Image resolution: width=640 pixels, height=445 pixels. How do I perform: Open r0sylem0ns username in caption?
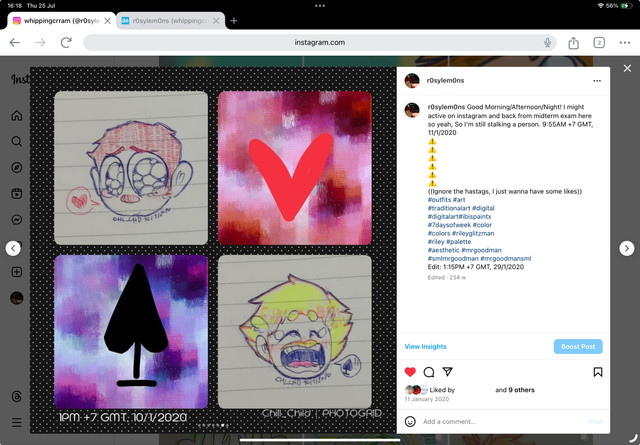446,107
